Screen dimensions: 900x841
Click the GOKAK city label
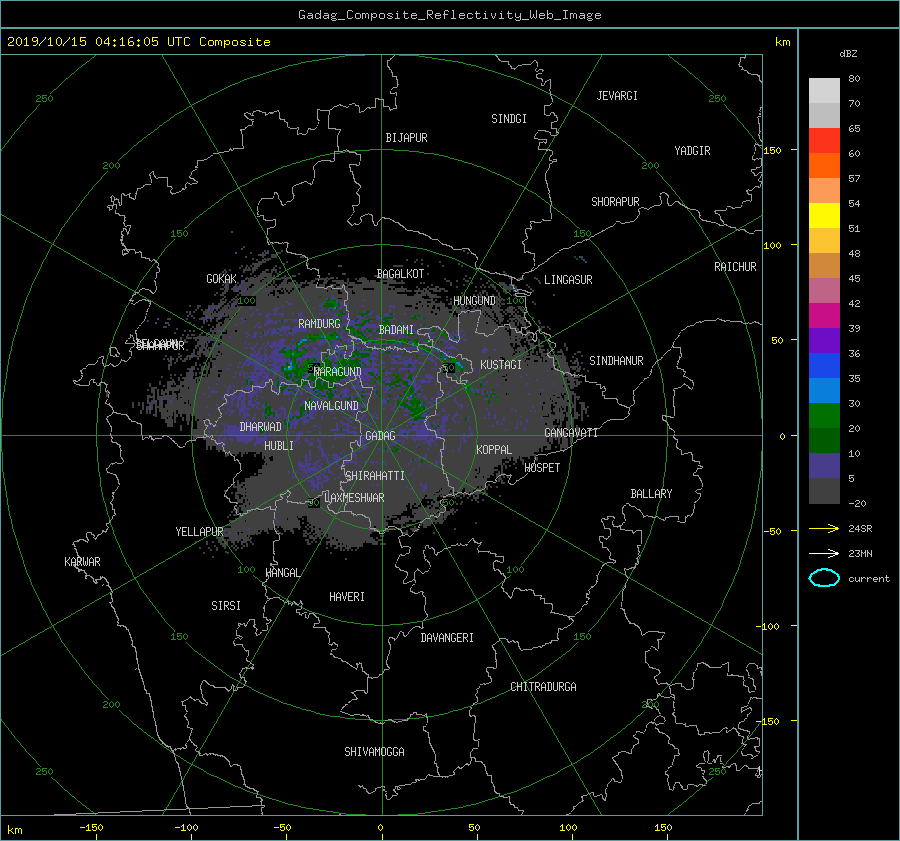[x=222, y=278]
